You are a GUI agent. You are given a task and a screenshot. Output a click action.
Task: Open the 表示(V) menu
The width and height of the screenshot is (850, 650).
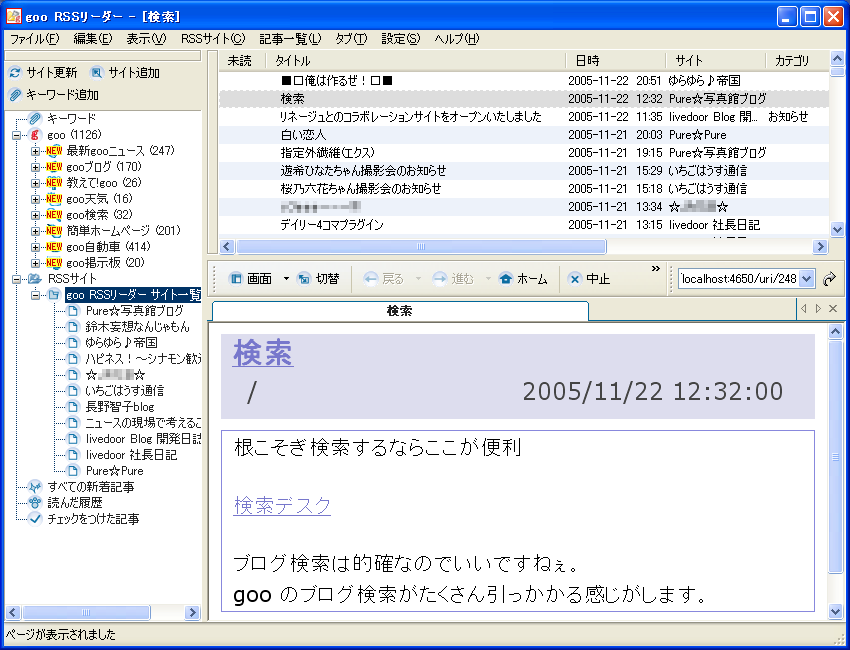click(x=146, y=39)
